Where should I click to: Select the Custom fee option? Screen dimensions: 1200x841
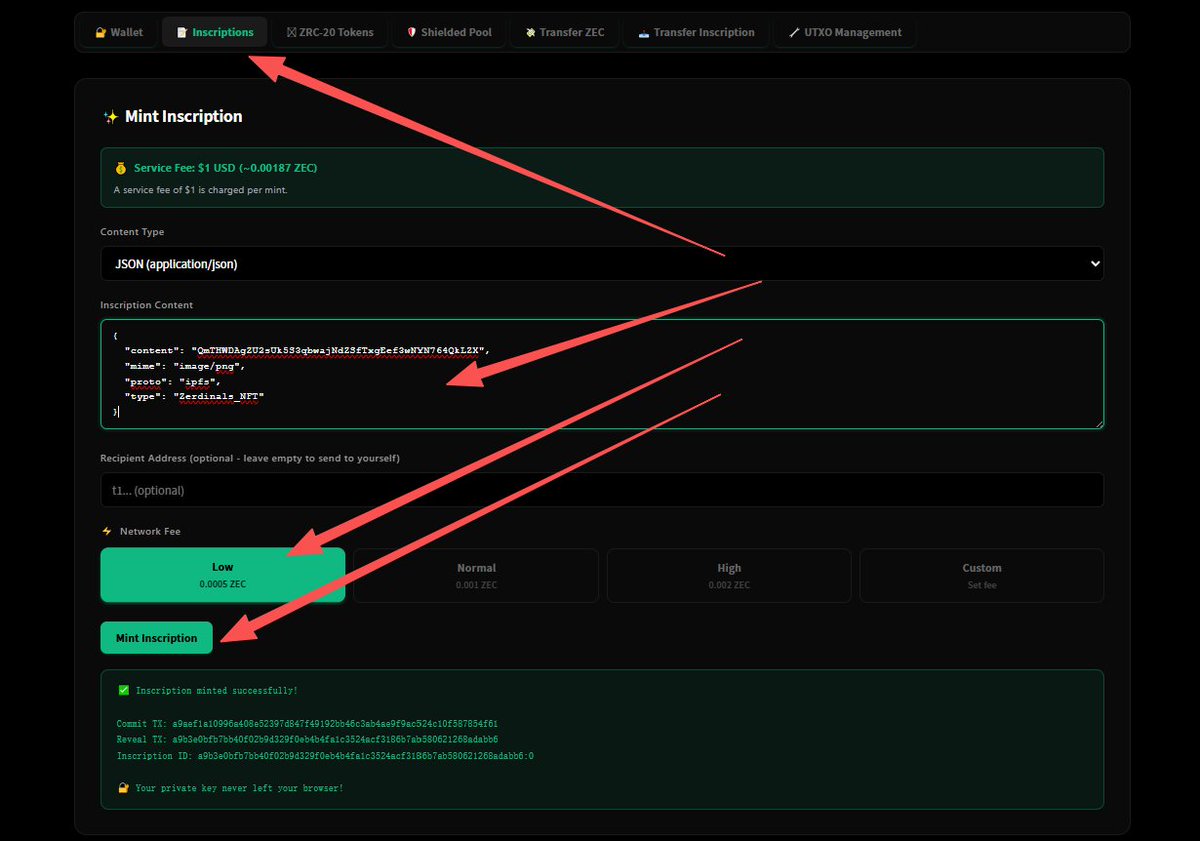tap(982, 575)
